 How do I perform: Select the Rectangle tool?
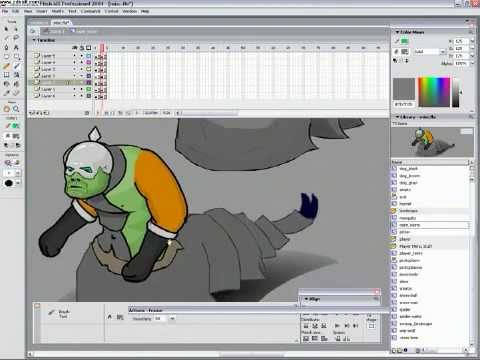point(16,57)
